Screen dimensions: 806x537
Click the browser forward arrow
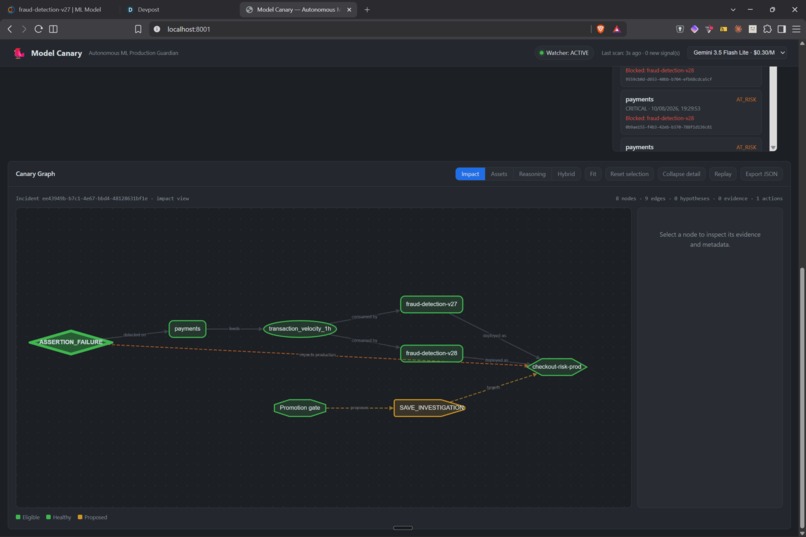point(24,29)
